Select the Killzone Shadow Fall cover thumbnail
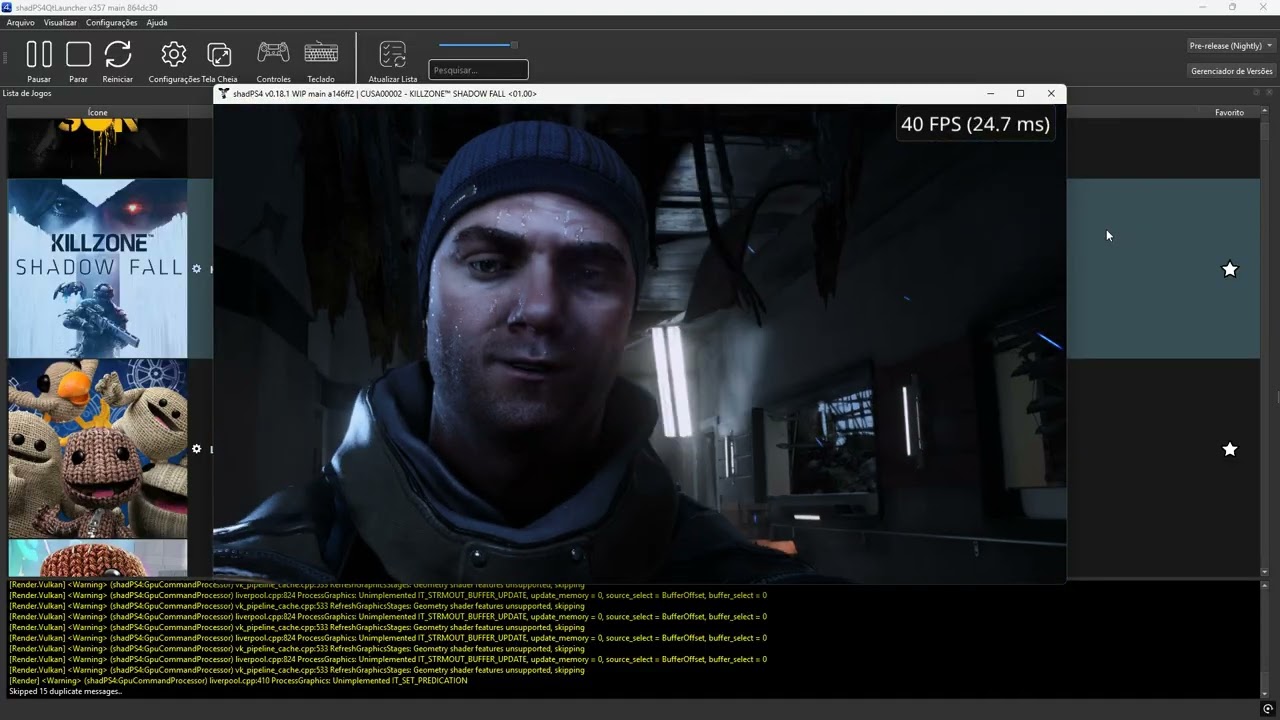The image size is (1280, 720). [x=98, y=269]
